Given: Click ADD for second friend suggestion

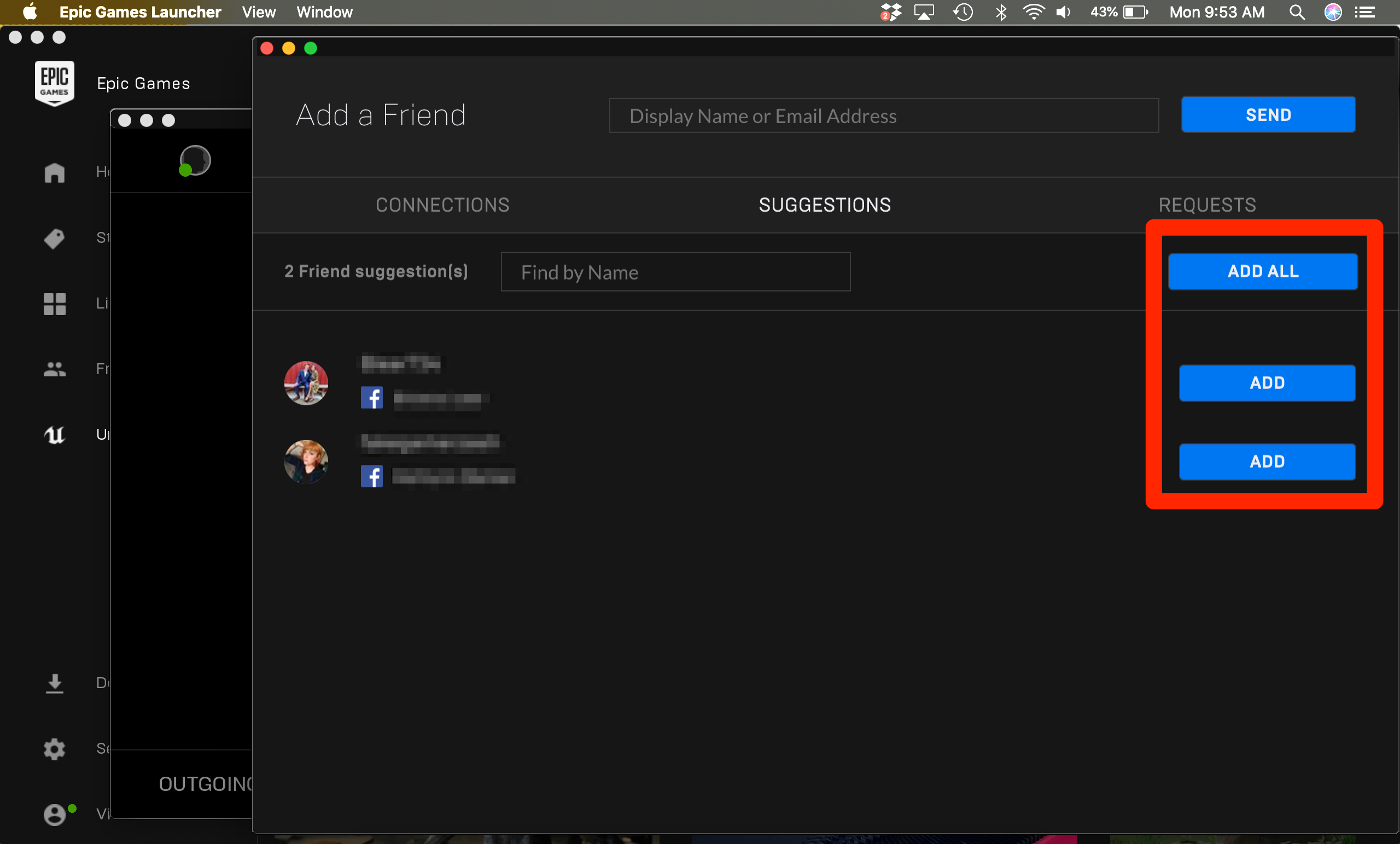Looking at the screenshot, I should click(x=1266, y=461).
